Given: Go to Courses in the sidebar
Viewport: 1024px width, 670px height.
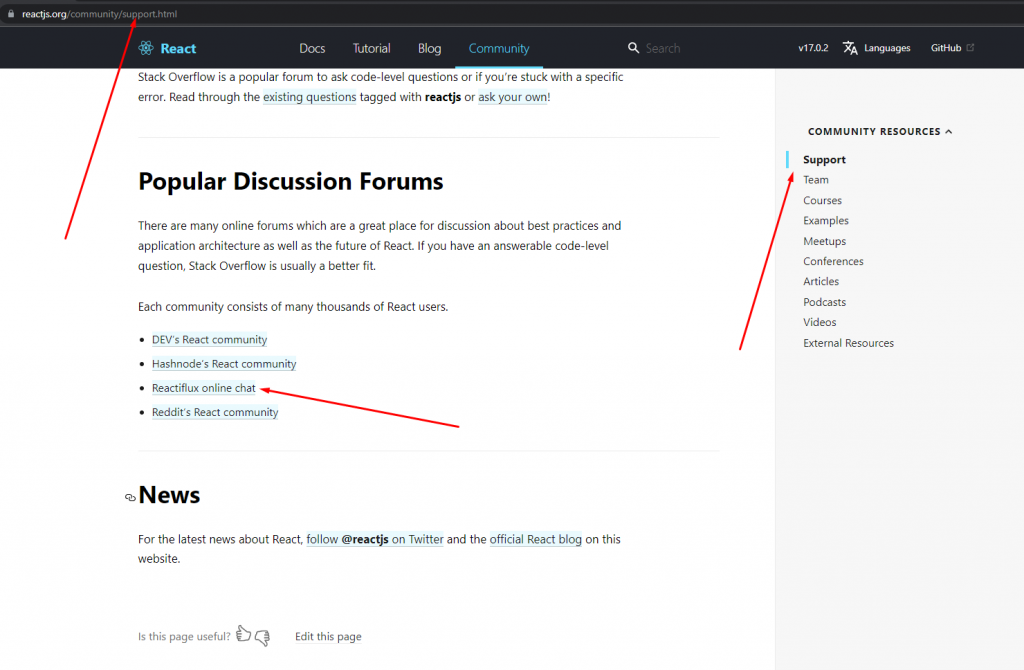Looking at the screenshot, I should [822, 200].
